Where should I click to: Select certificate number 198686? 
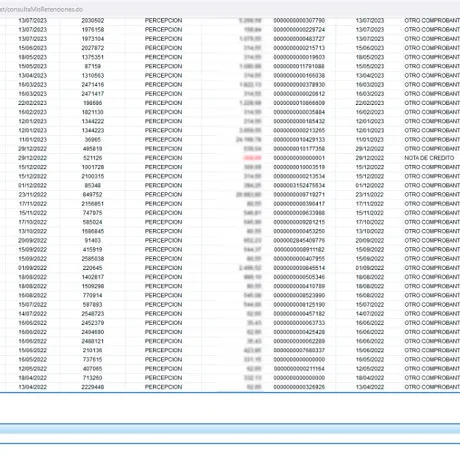[x=93, y=103]
